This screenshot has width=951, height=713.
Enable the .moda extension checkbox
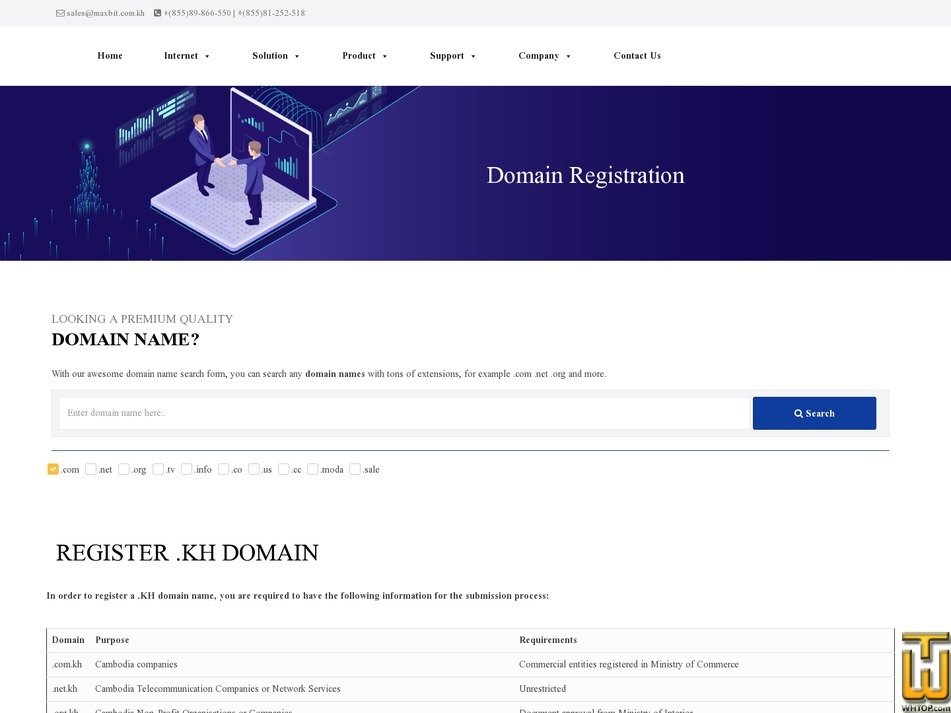coord(312,469)
